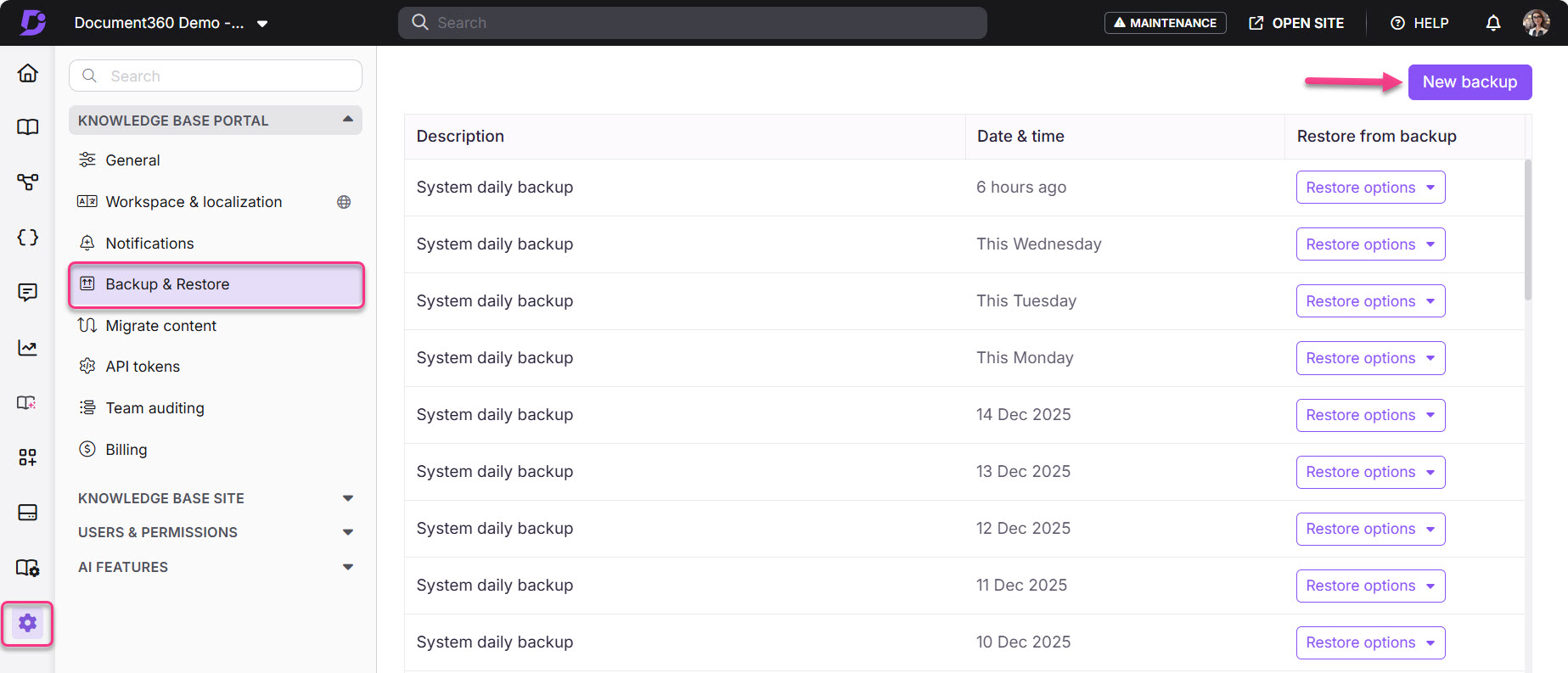
Task: Open the Home icon in left rail
Action: [28, 73]
